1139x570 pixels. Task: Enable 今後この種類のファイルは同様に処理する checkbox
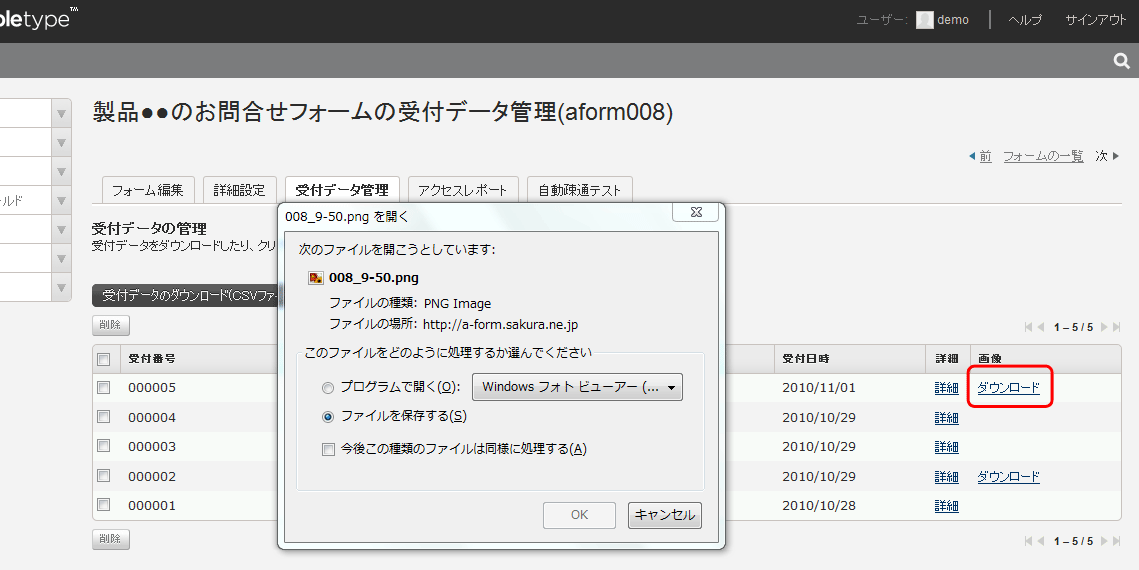(328, 449)
